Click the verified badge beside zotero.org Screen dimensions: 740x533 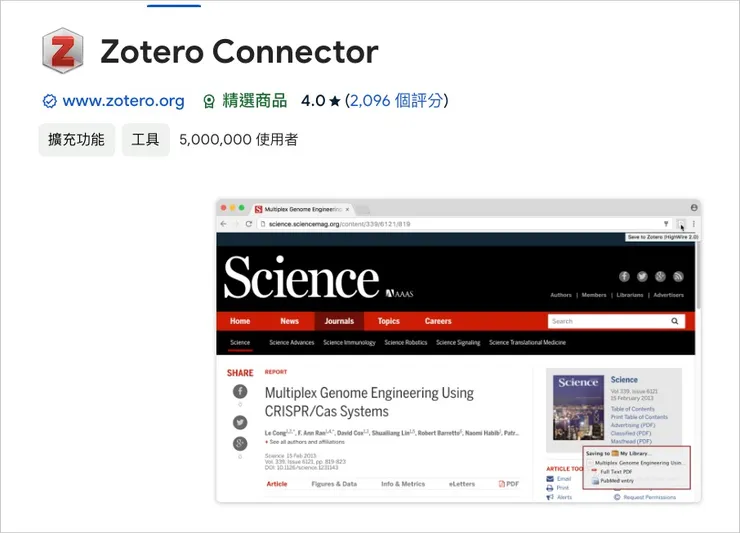(50, 101)
